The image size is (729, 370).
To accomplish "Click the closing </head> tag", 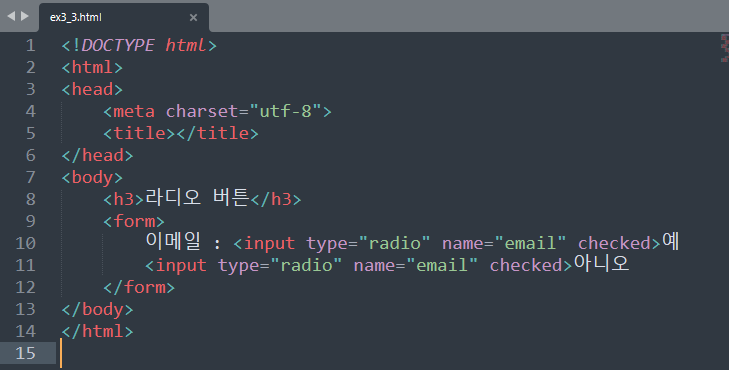I will coord(98,155).
